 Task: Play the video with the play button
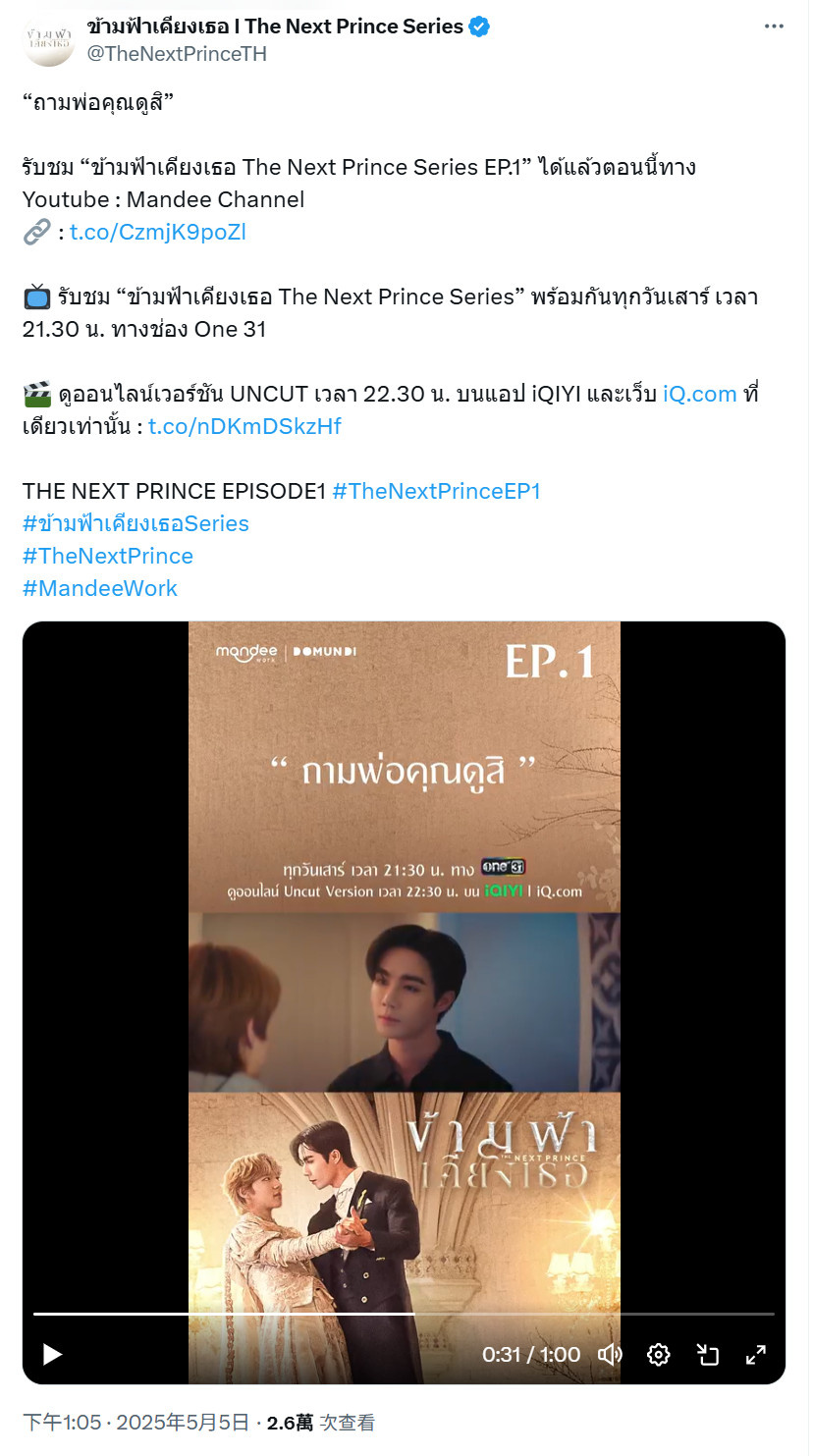51,1354
